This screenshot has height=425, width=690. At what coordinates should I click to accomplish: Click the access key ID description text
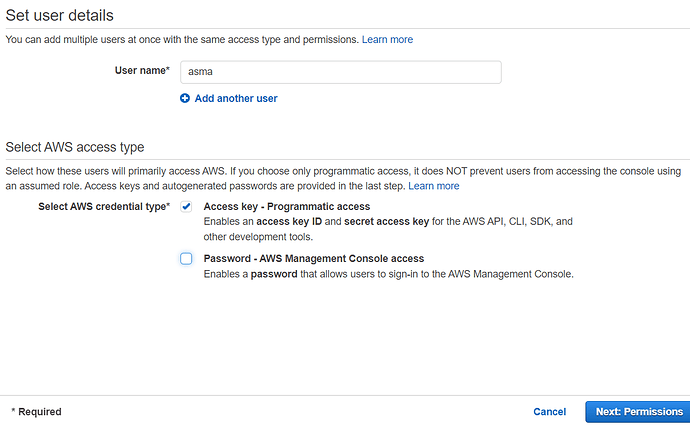388,229
